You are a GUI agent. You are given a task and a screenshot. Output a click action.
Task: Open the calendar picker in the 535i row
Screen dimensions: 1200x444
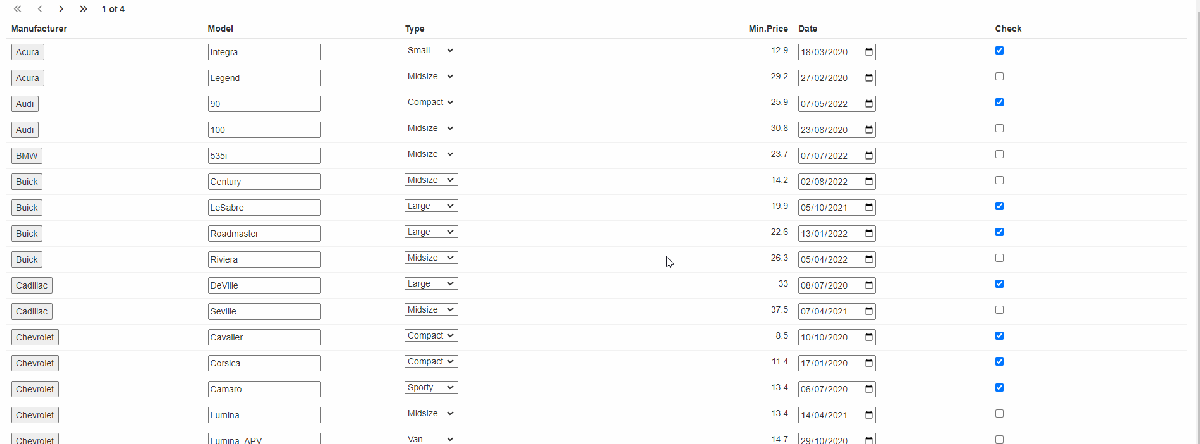(868, 155)
